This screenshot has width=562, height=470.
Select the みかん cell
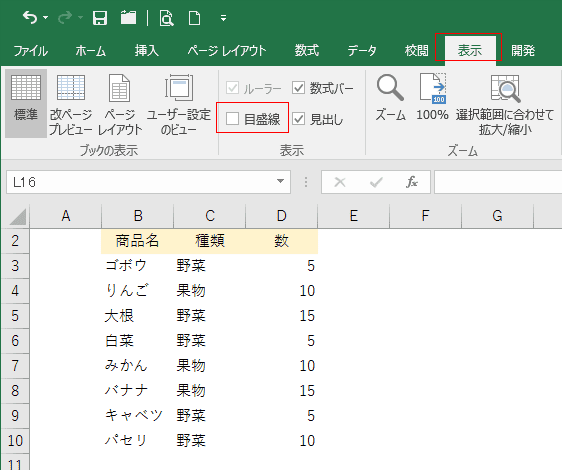click(x=138, y=366)
